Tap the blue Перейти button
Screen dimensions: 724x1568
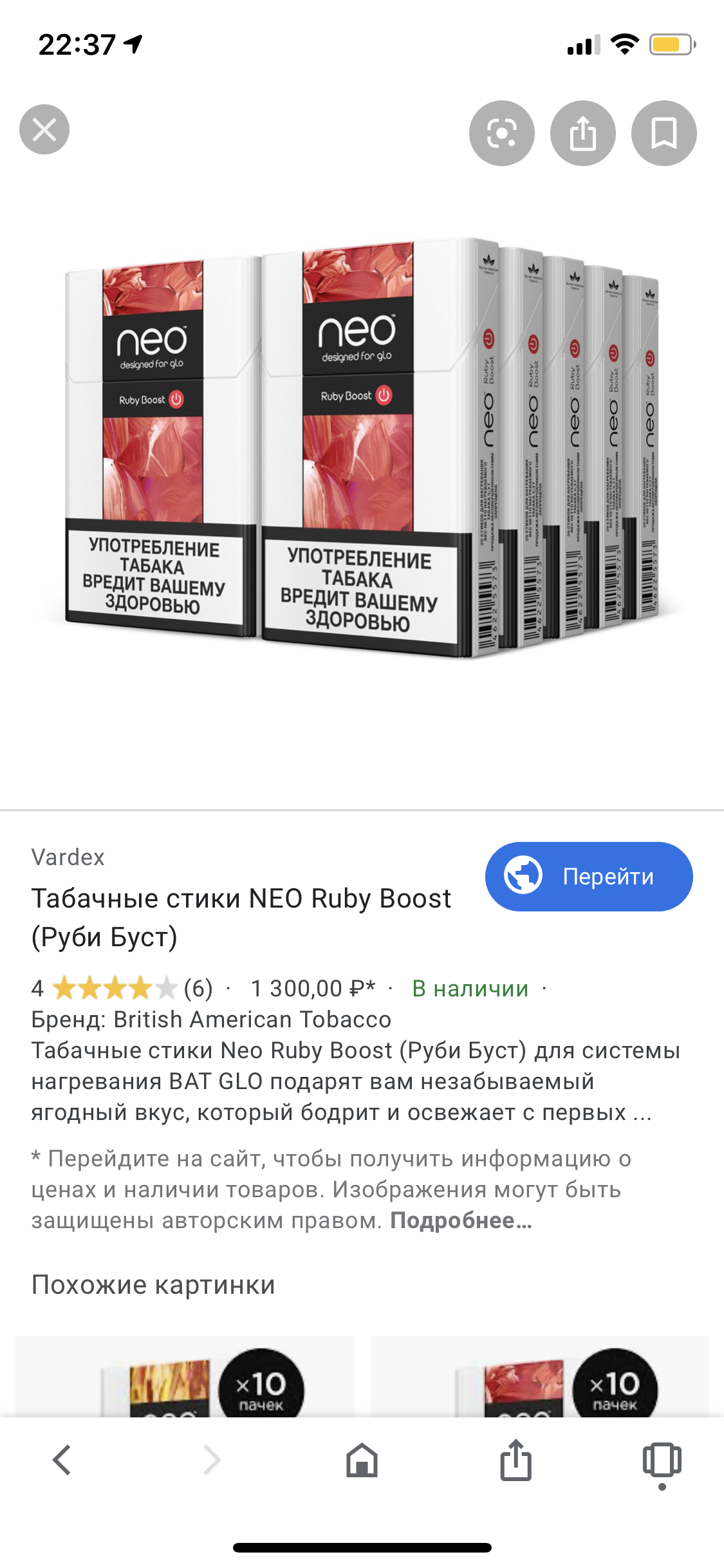point(589,876)
